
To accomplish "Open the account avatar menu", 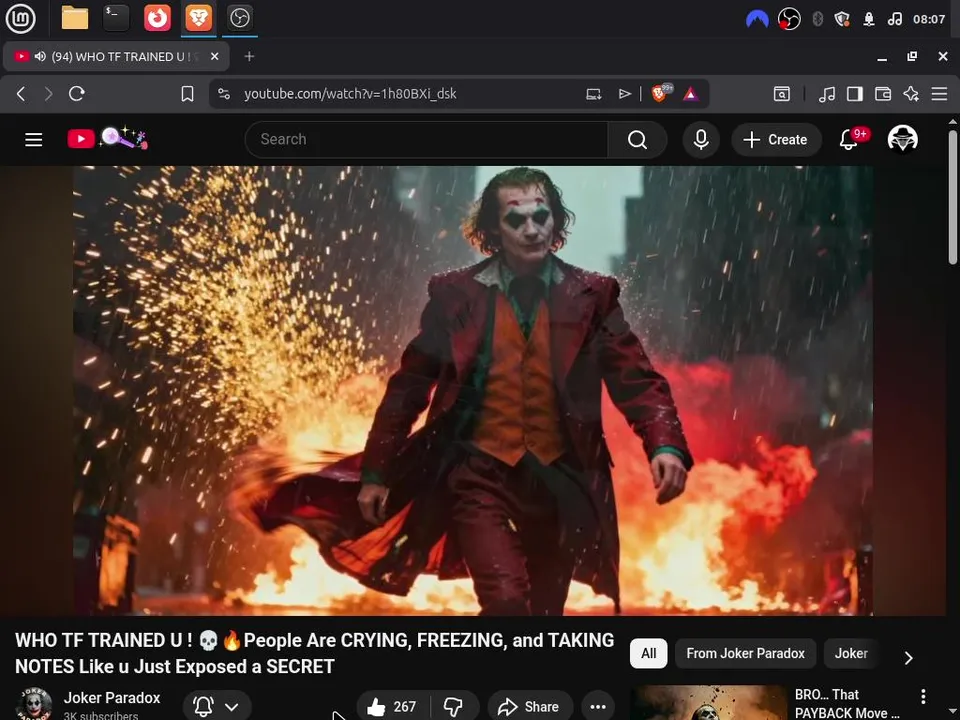I will point(902,139).
